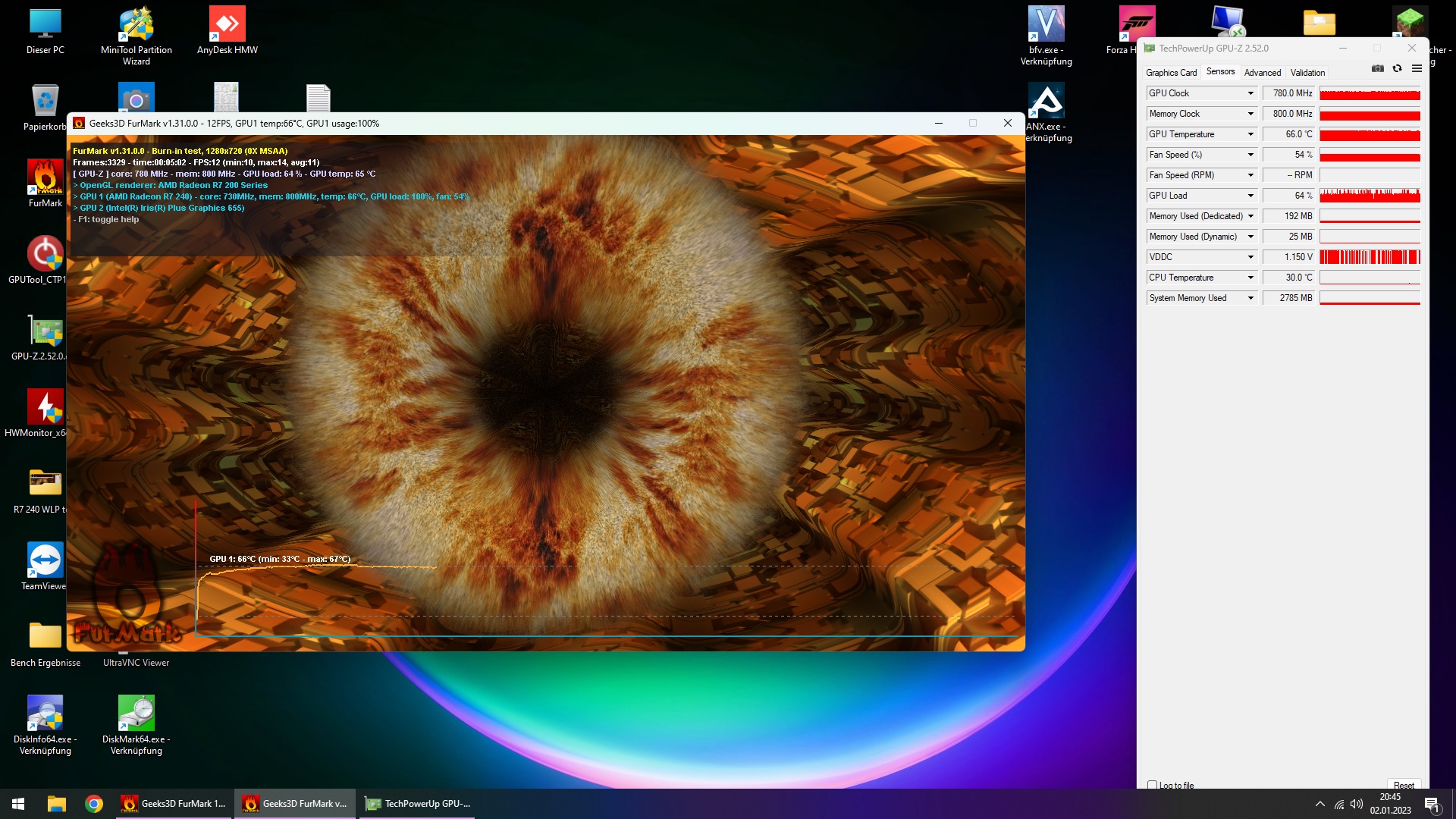Click the GPU-Z refresh icon
The image size is (1456, 819).
click(x=1397, y=68)
